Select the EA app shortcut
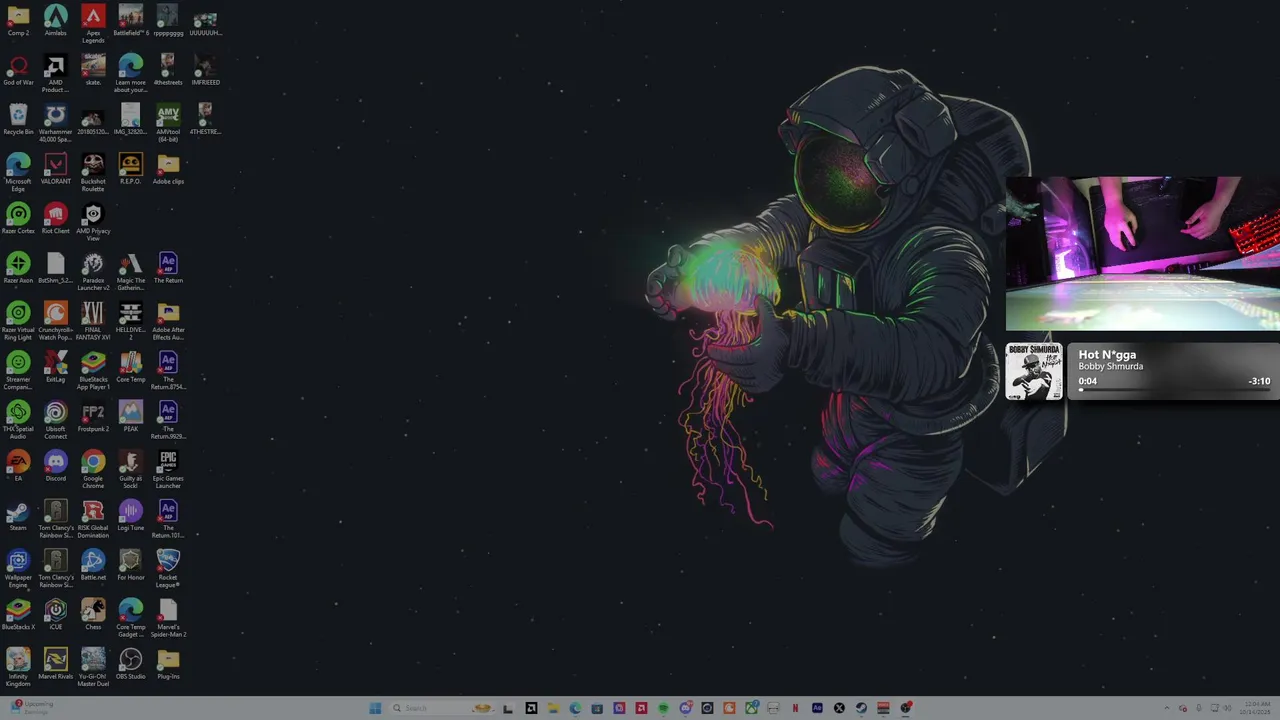Viewport: 1280px width, 720px height. click(18, 465)
